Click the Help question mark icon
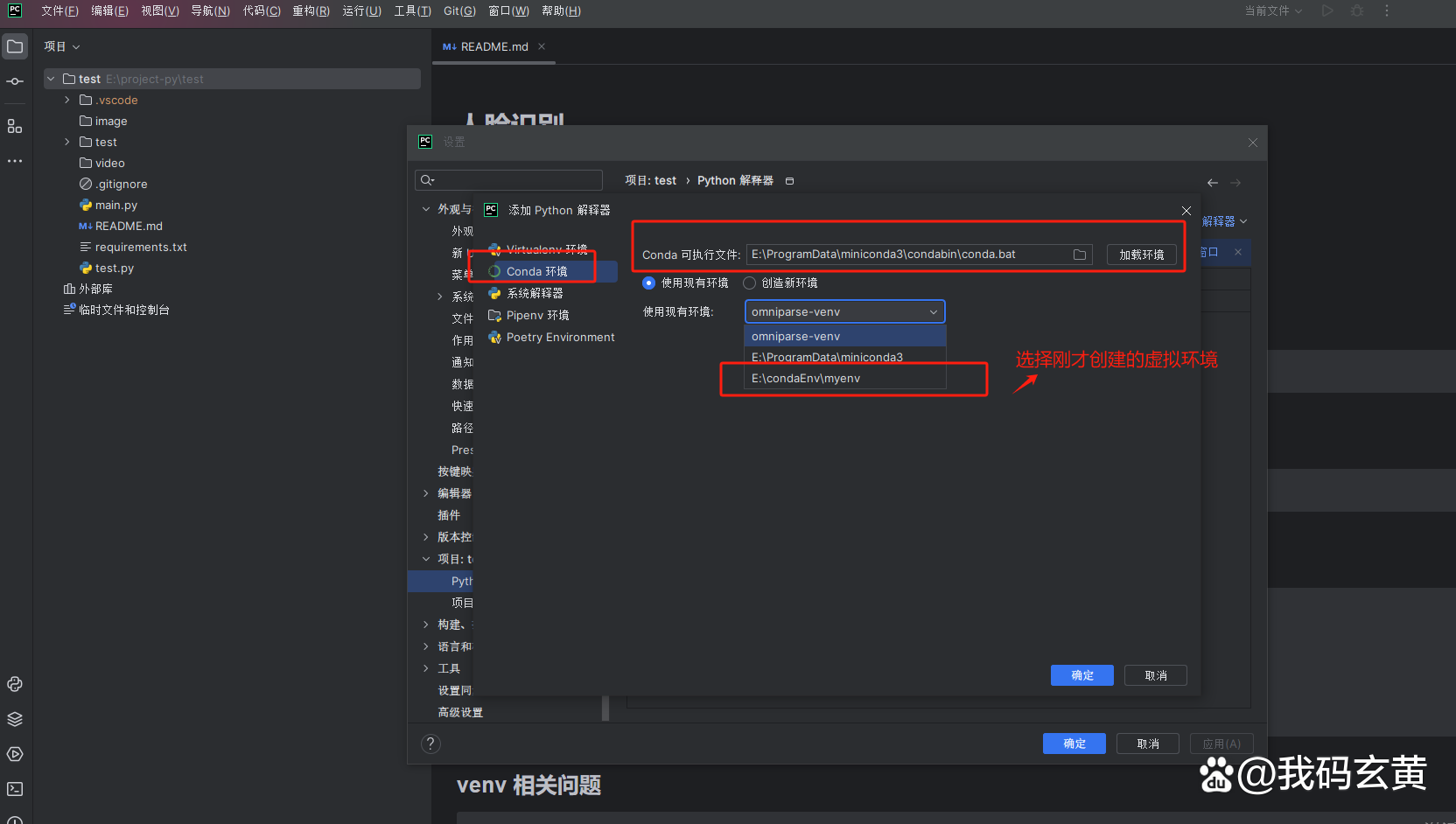 430,744
